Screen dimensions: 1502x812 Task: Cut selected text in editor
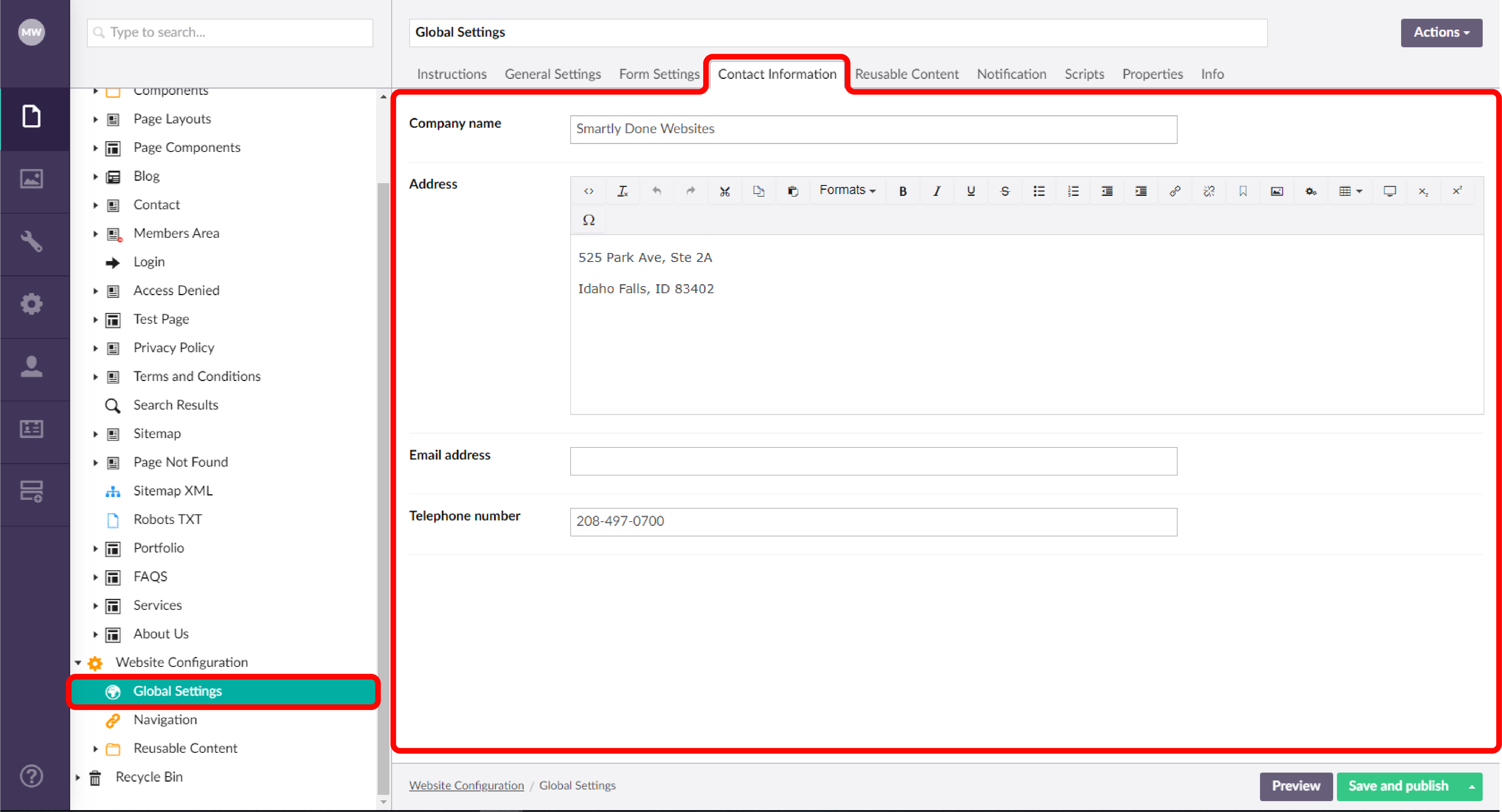click(x=725, y=191)
